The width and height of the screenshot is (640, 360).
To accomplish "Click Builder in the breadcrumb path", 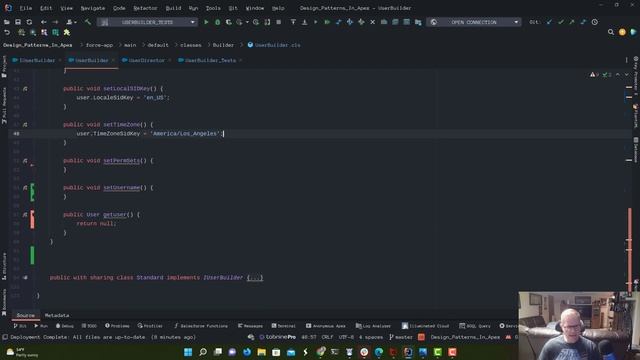I will [x=223, y=45].
